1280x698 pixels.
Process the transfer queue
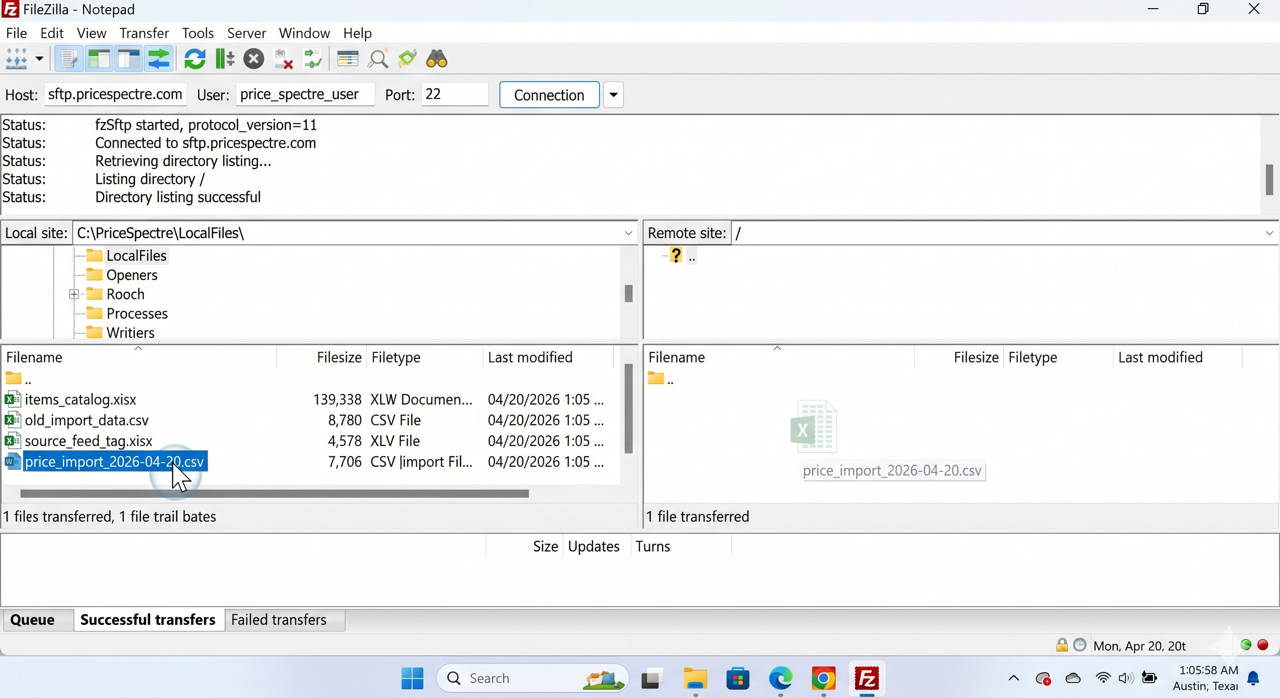point(224,59)
